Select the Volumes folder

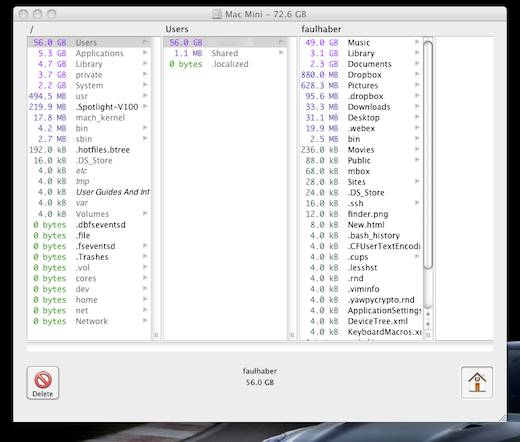point(89,214)
